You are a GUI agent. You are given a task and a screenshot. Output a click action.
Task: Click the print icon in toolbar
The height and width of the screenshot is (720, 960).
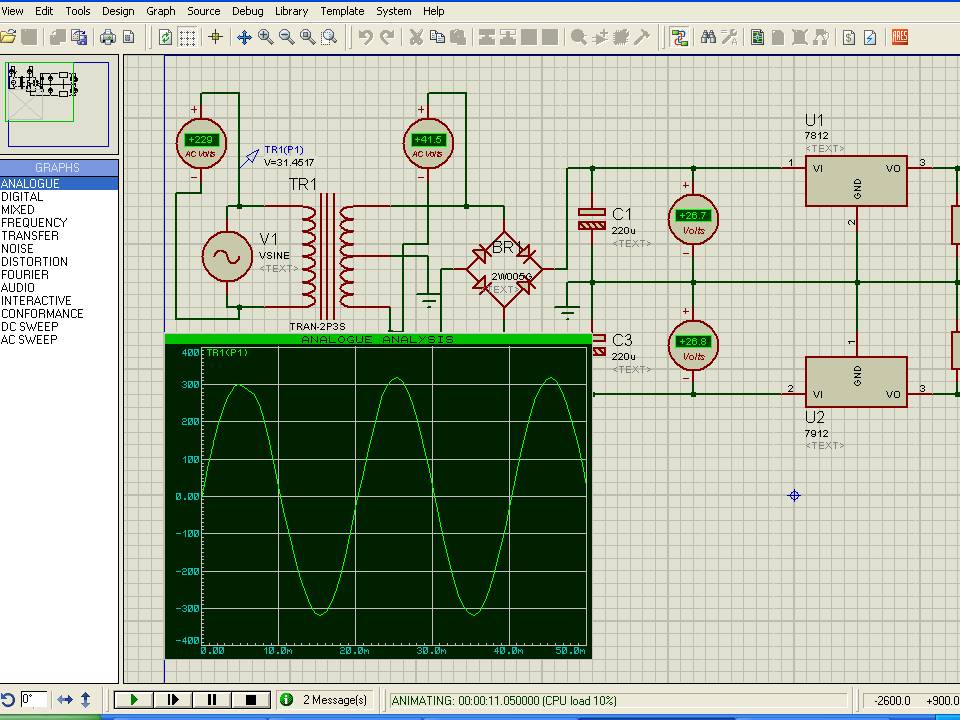[108, 37]
